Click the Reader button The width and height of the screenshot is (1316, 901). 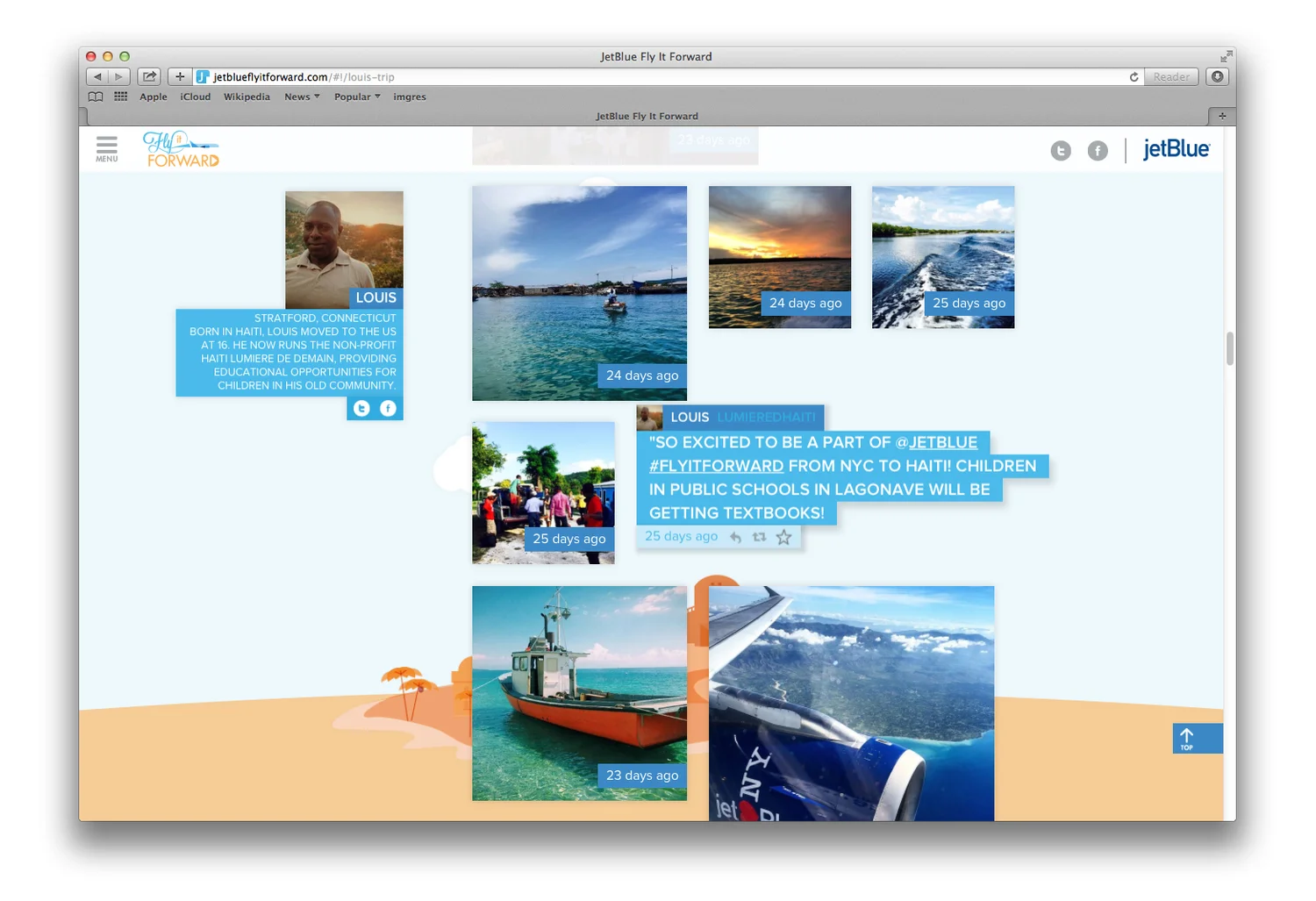[x=1171, y=77]
